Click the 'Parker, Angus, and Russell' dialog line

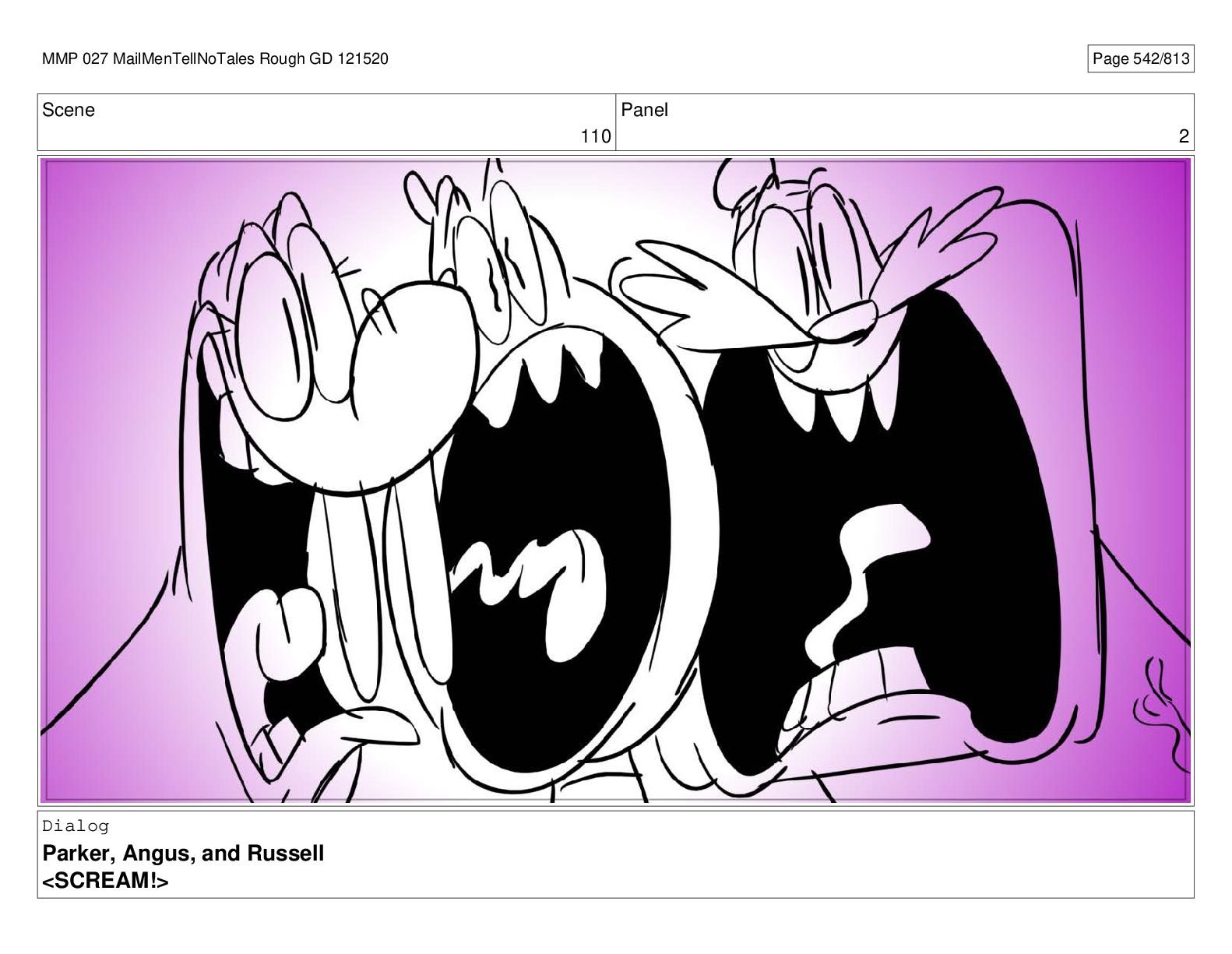183,853
